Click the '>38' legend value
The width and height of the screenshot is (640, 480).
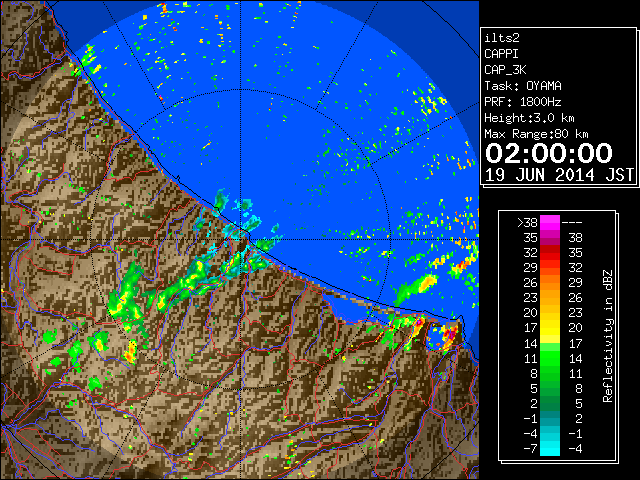[527, 223]
